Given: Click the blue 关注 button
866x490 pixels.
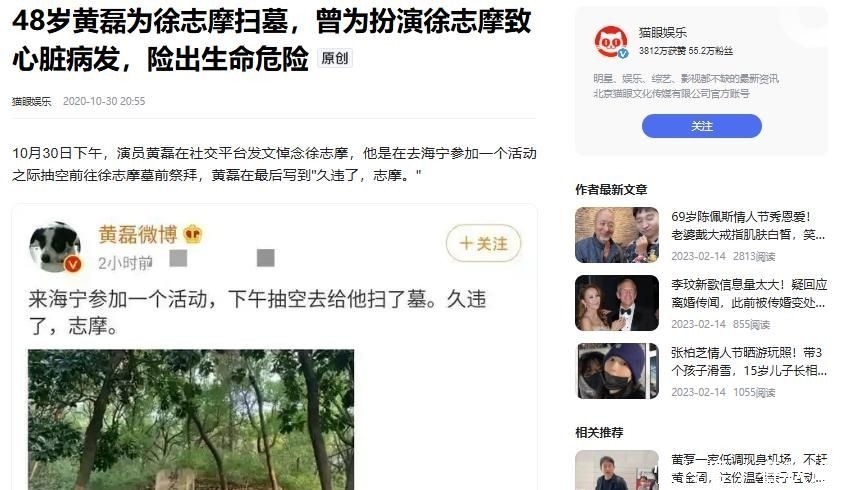Looking at the screenshot, I should click(x=701, y=126).
